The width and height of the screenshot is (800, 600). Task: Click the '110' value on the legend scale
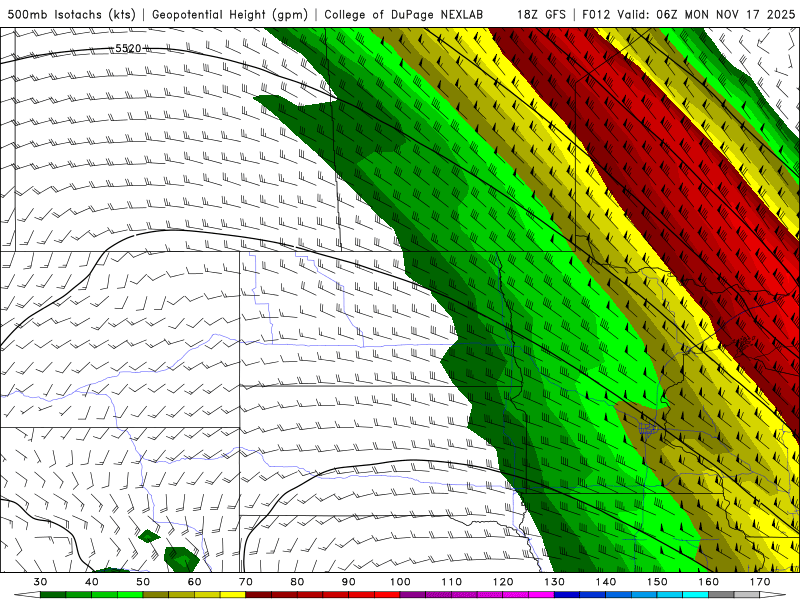(452, 582)
